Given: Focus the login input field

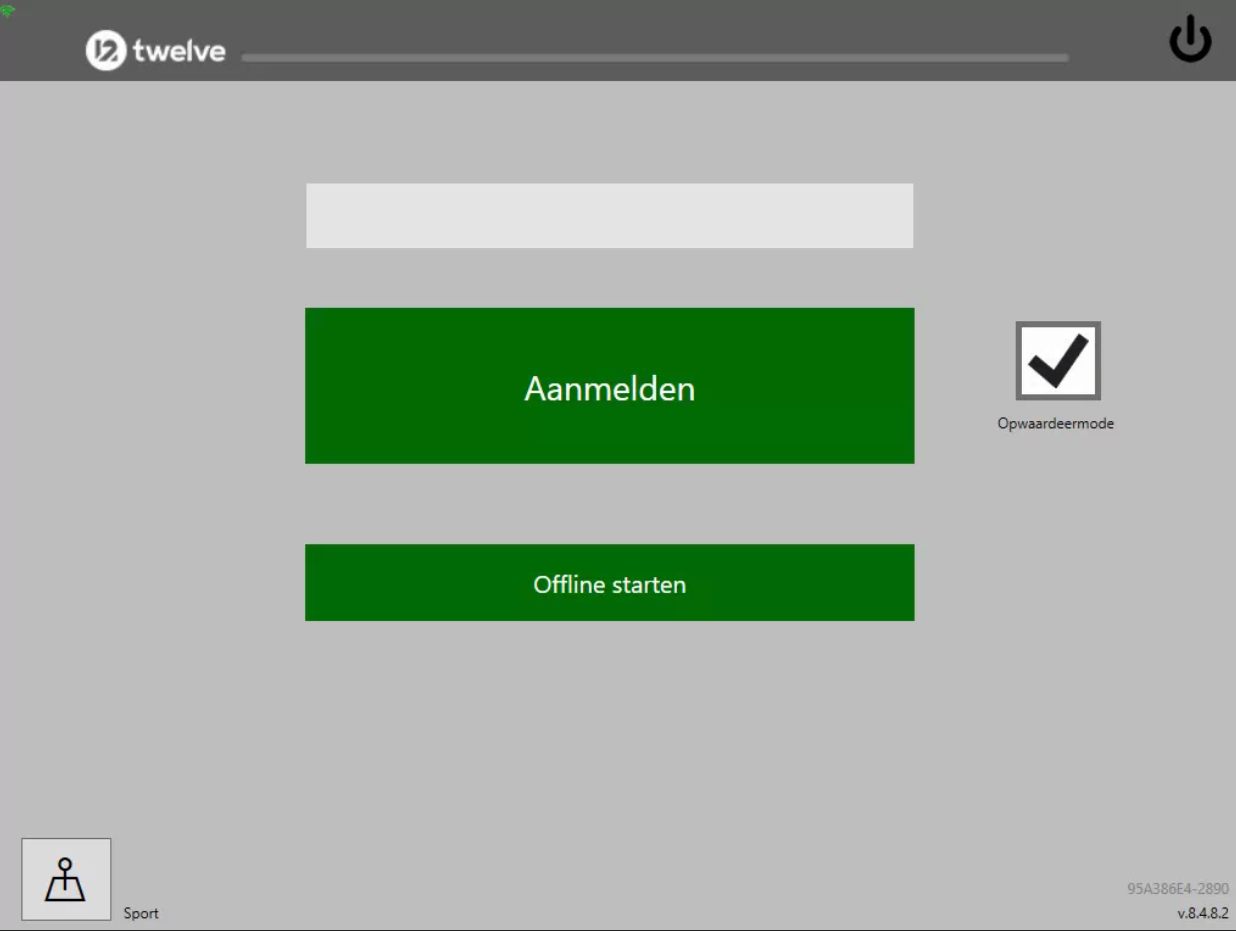Looking at the screenshot, I should click(x=609, y=215).
